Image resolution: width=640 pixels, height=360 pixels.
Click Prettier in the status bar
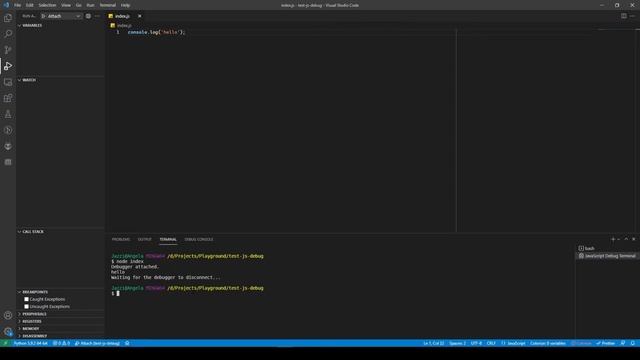pos(605,343)
